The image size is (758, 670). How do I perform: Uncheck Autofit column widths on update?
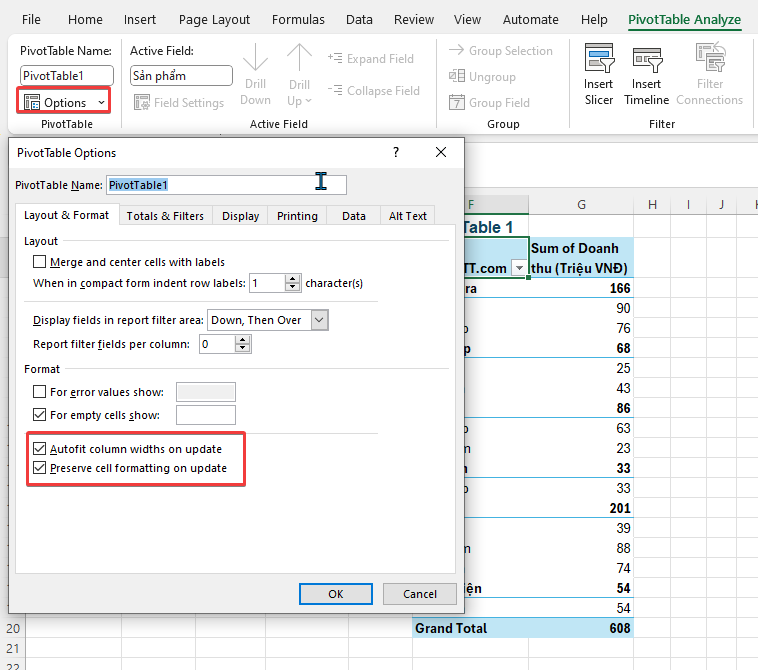point(39,449)
